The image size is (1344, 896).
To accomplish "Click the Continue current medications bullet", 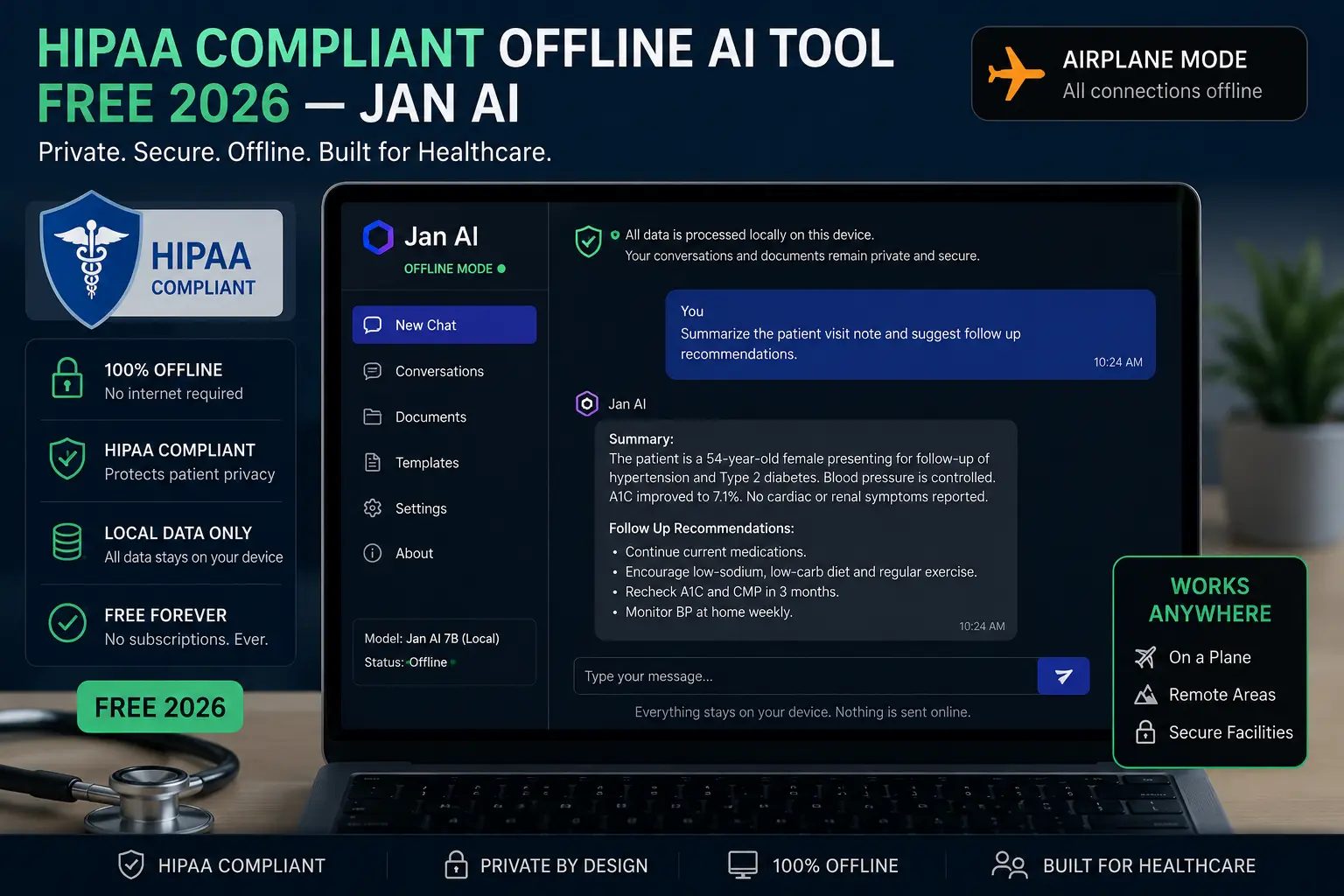I will 716,552.
